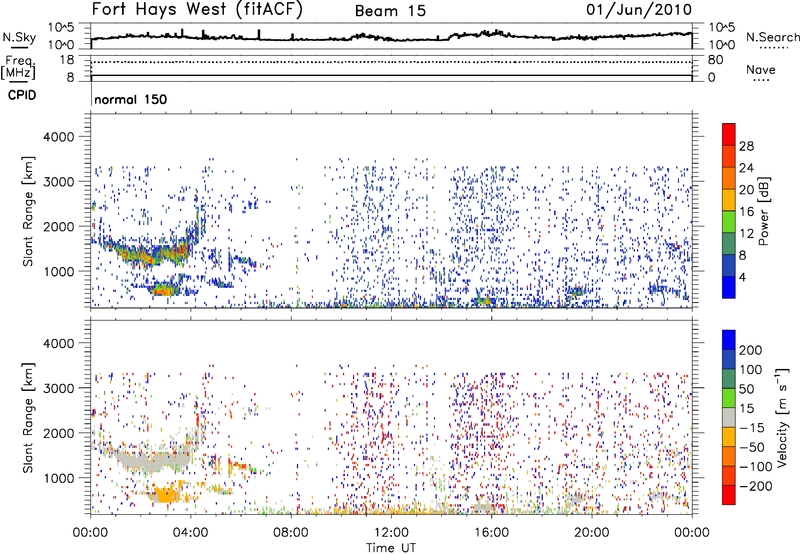The width and height of the screenshot is (800, 554).
Task: Click the orange velocity patch near 03:00, 600 km
Action: pyautogui.click(x=165, y=495)
